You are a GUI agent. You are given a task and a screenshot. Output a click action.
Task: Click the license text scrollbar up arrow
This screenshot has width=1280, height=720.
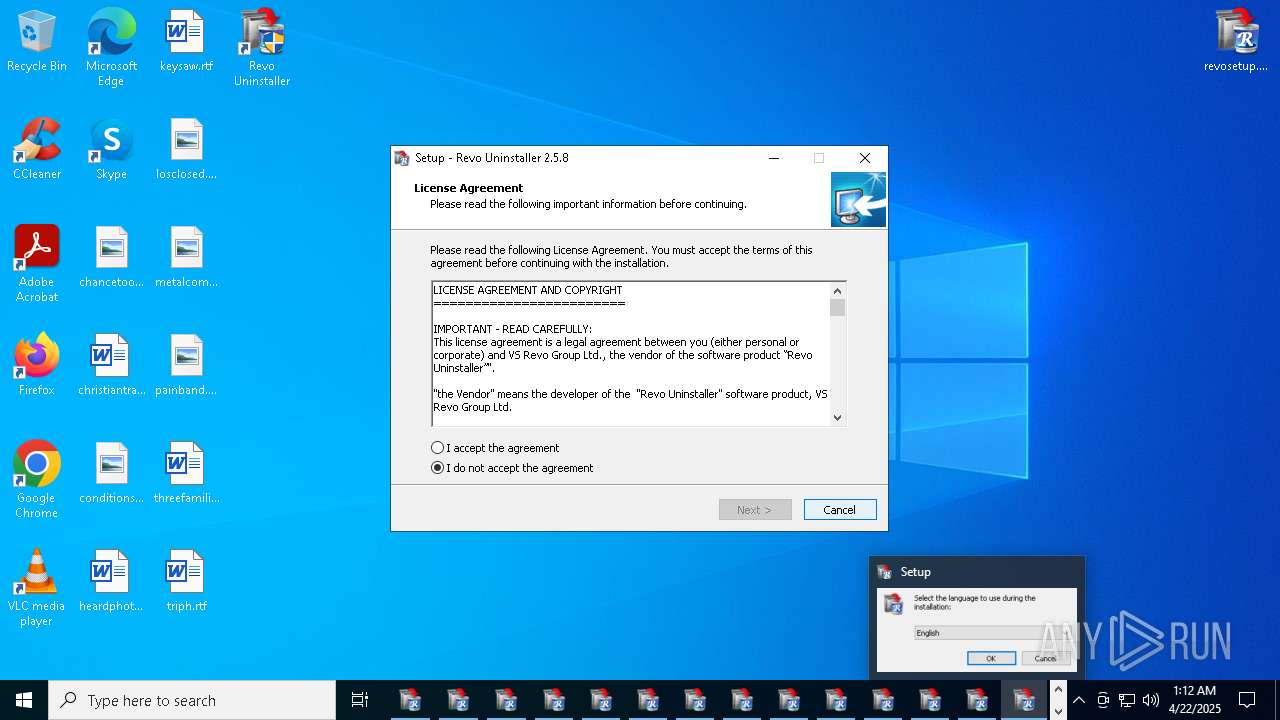point(838,290)
